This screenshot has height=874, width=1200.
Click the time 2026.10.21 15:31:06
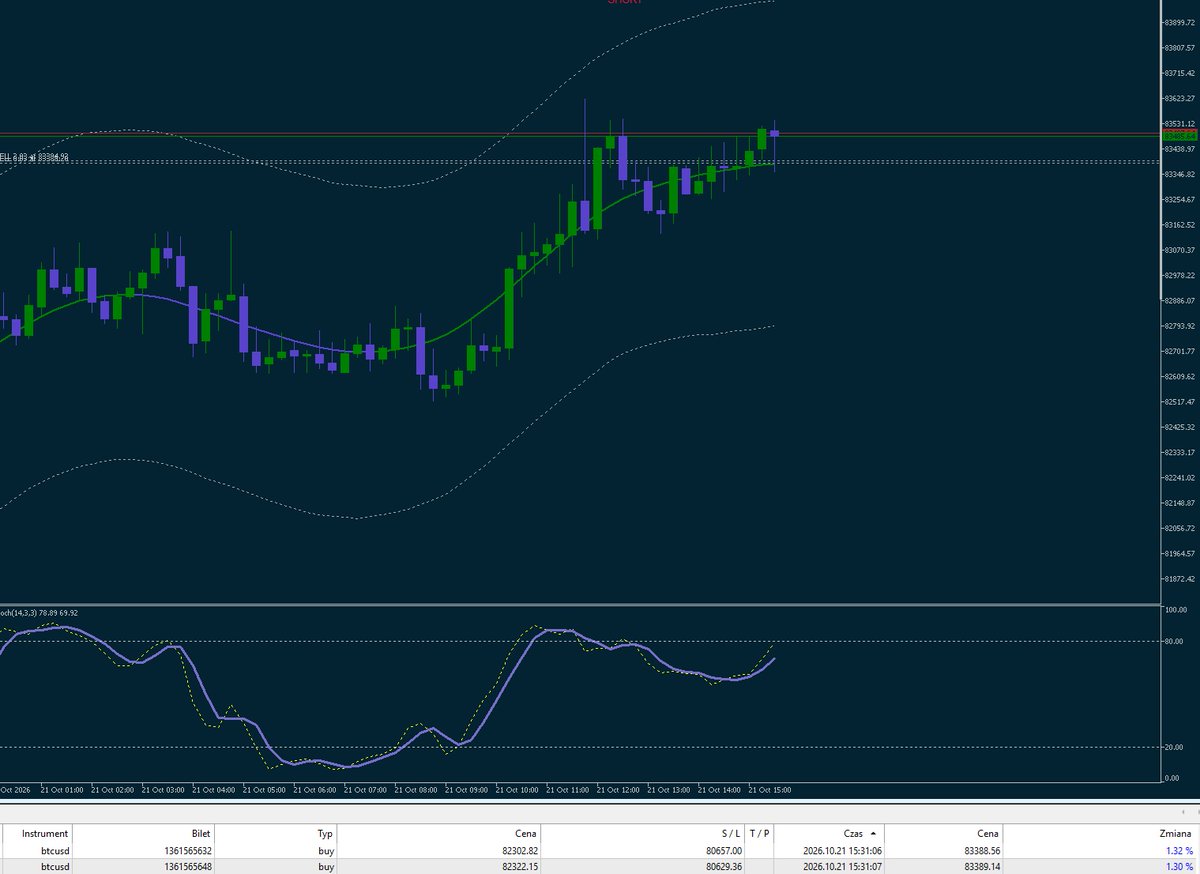point(842,850)
